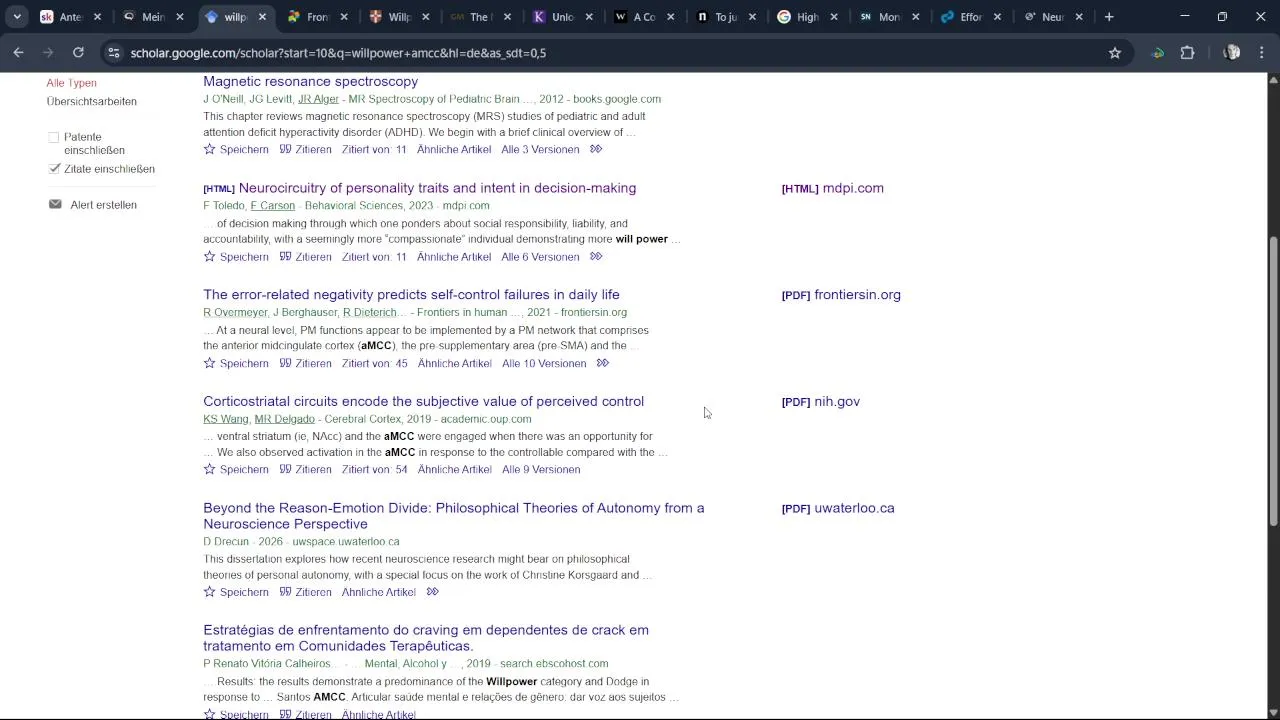This screenshot has width=1280, height=720.
Task: Bookmark this page with the star icon
Action: point(1115,53)
